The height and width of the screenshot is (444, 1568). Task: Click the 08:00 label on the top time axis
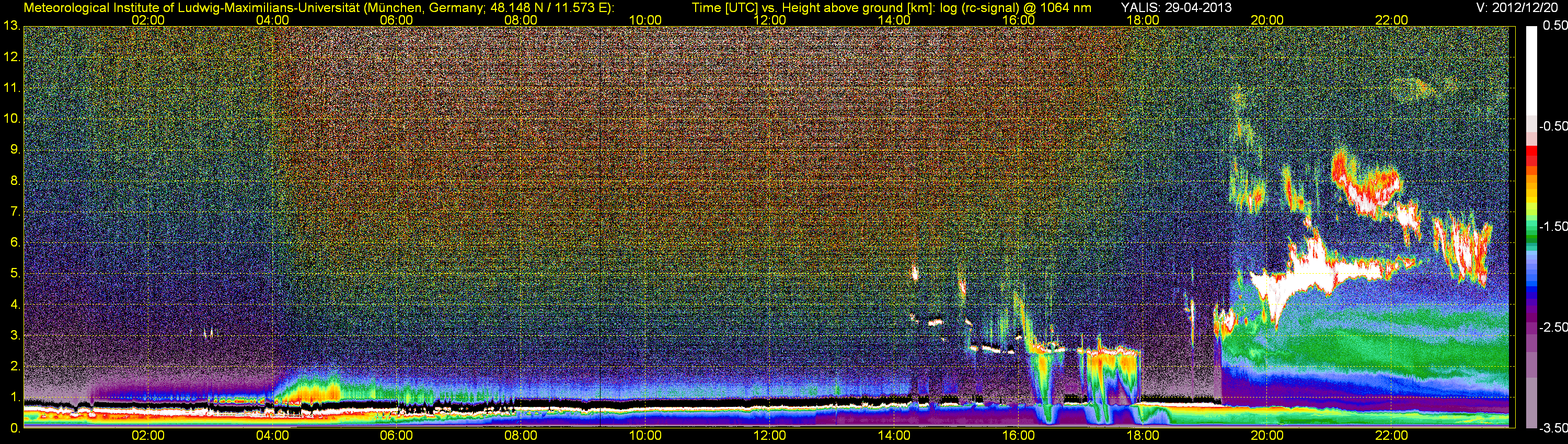(521, 20)
